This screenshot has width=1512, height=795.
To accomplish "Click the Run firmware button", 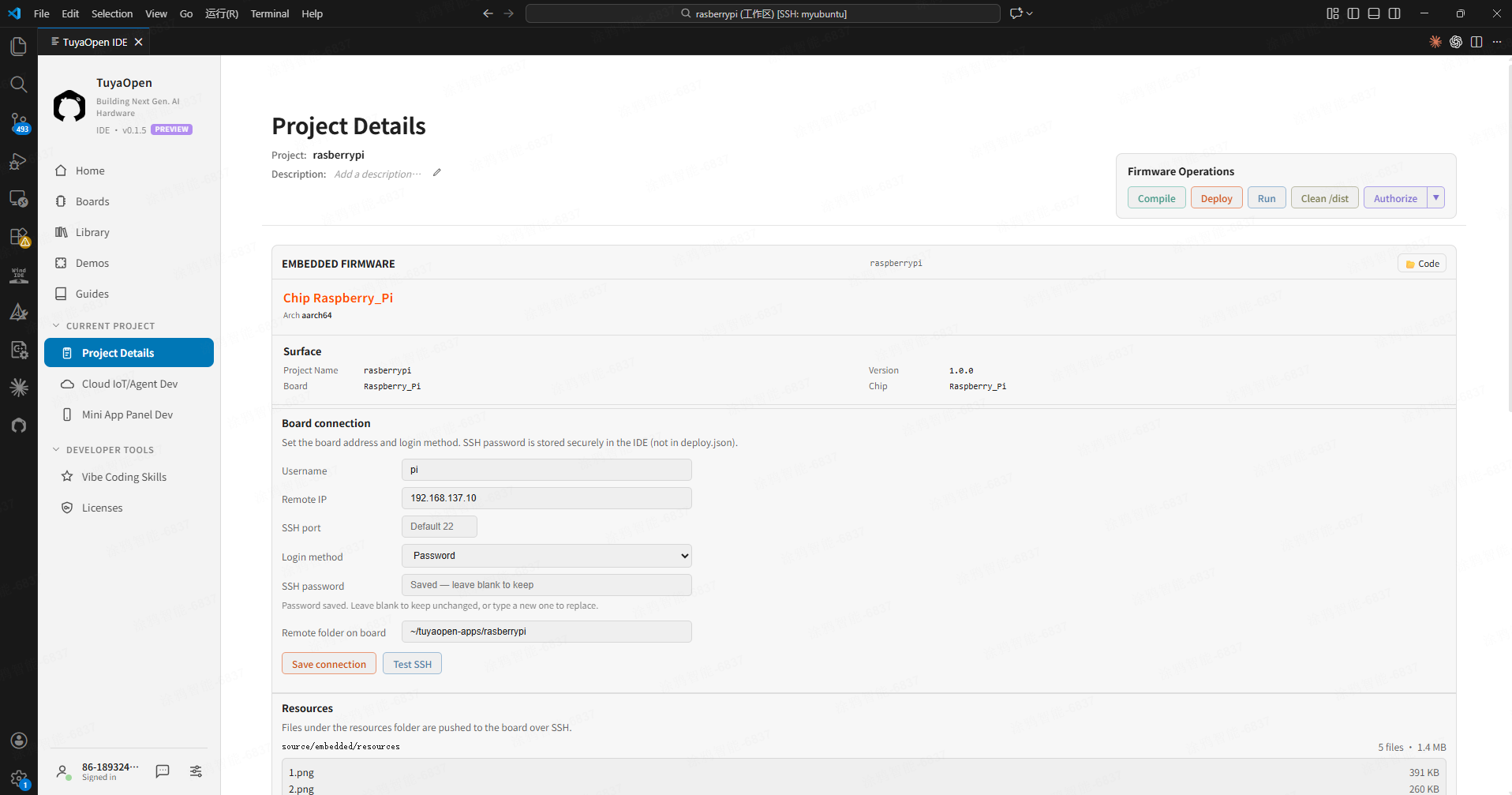I will click(1267, 198).
